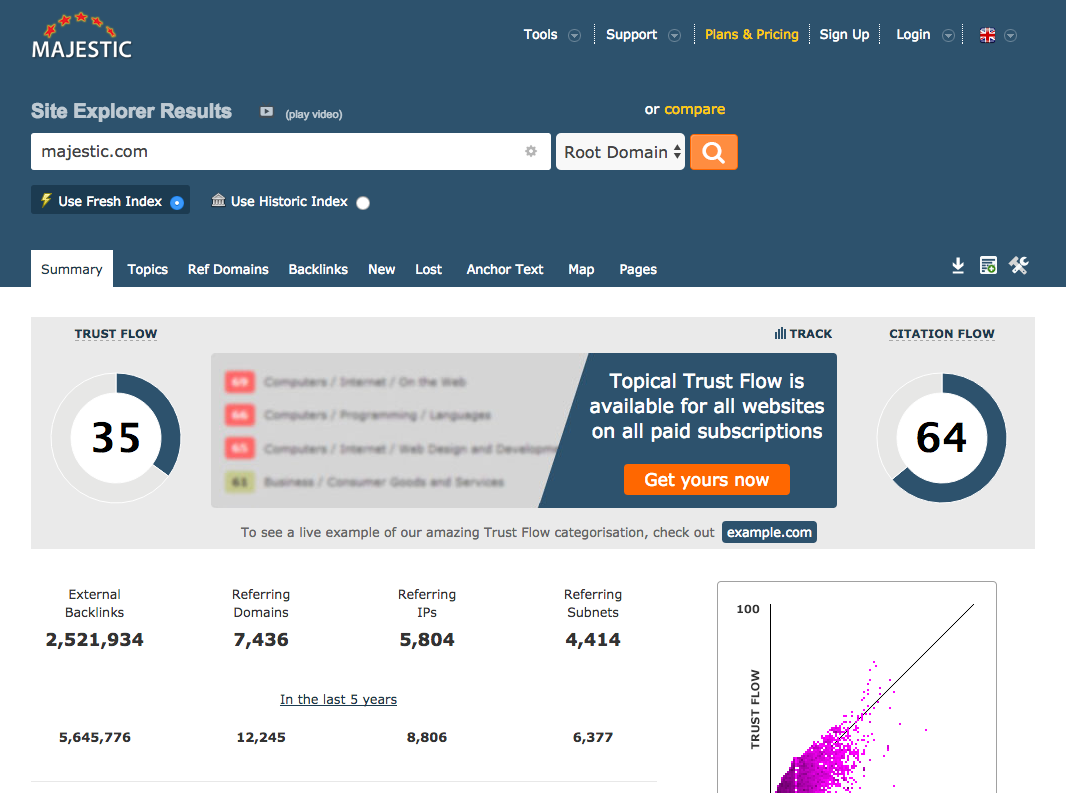Expand the Login dropdown arrow
The height and width of the screenshot is (793, 1066).
[x=948, y=35]
